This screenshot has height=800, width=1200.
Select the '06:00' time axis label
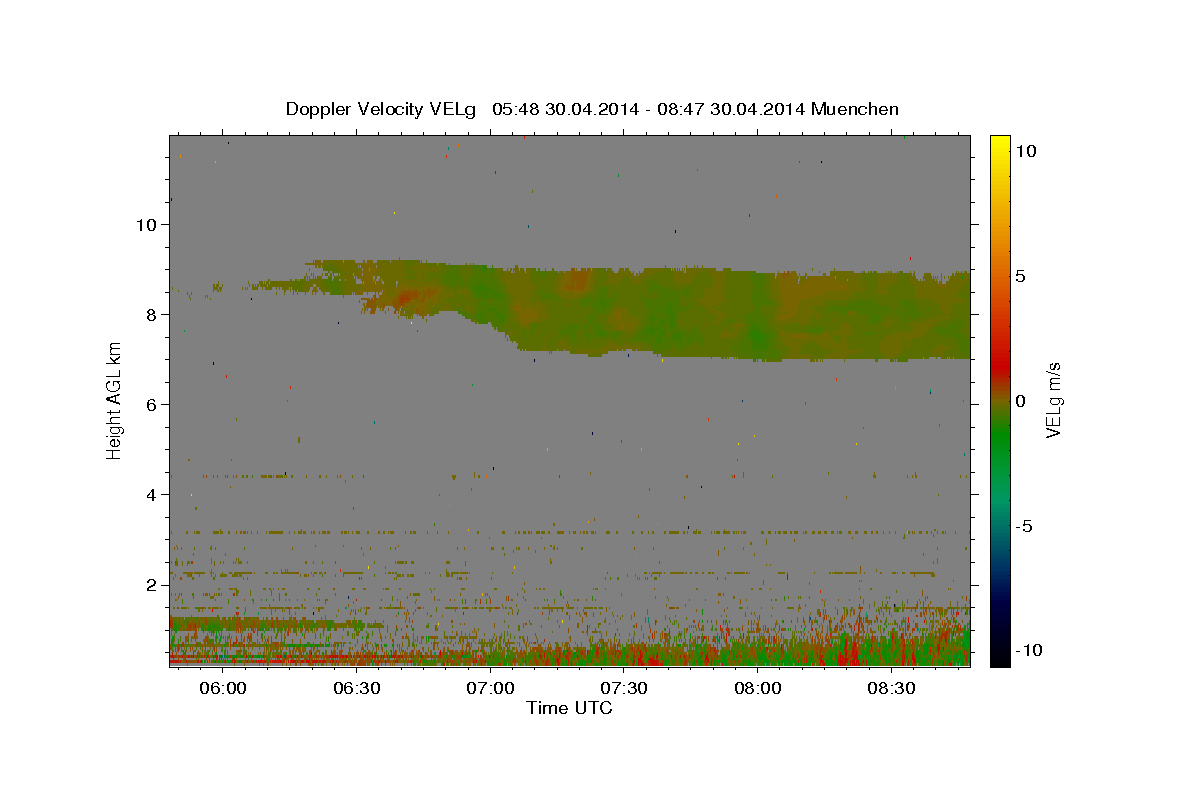point(223,689)
